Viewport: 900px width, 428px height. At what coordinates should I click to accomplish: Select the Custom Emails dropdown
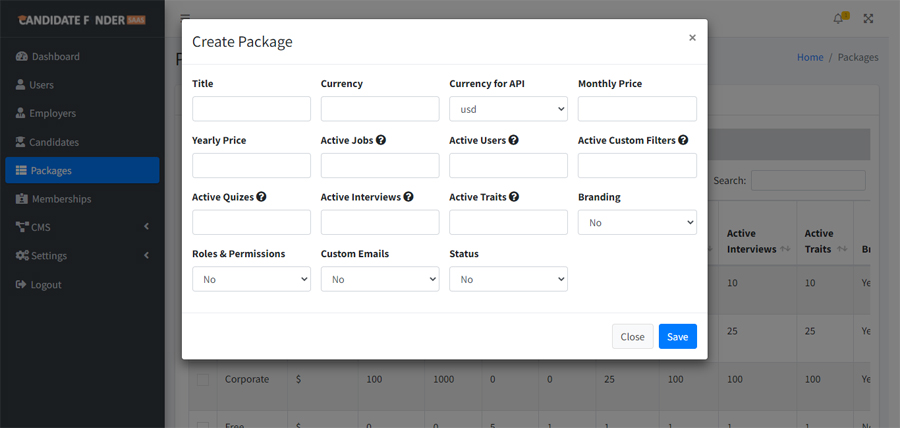[380, 279]
